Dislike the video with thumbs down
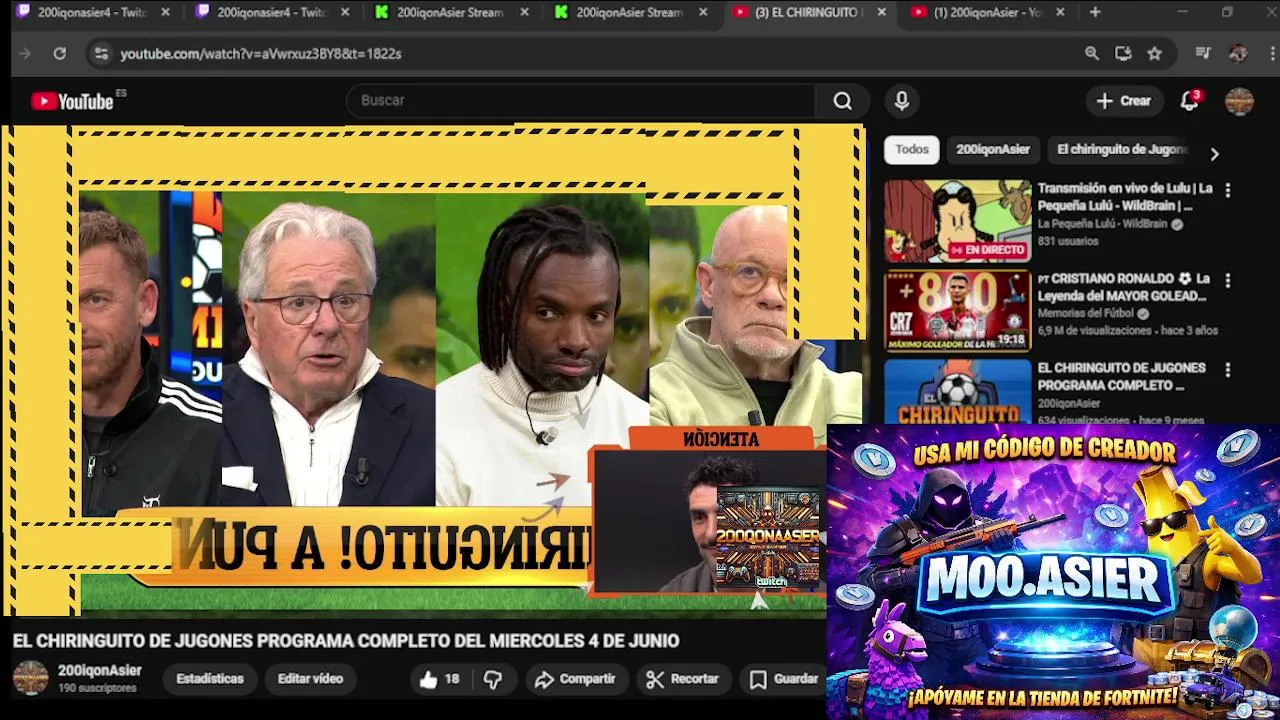The image size is (1280, 720). point(493,679)
